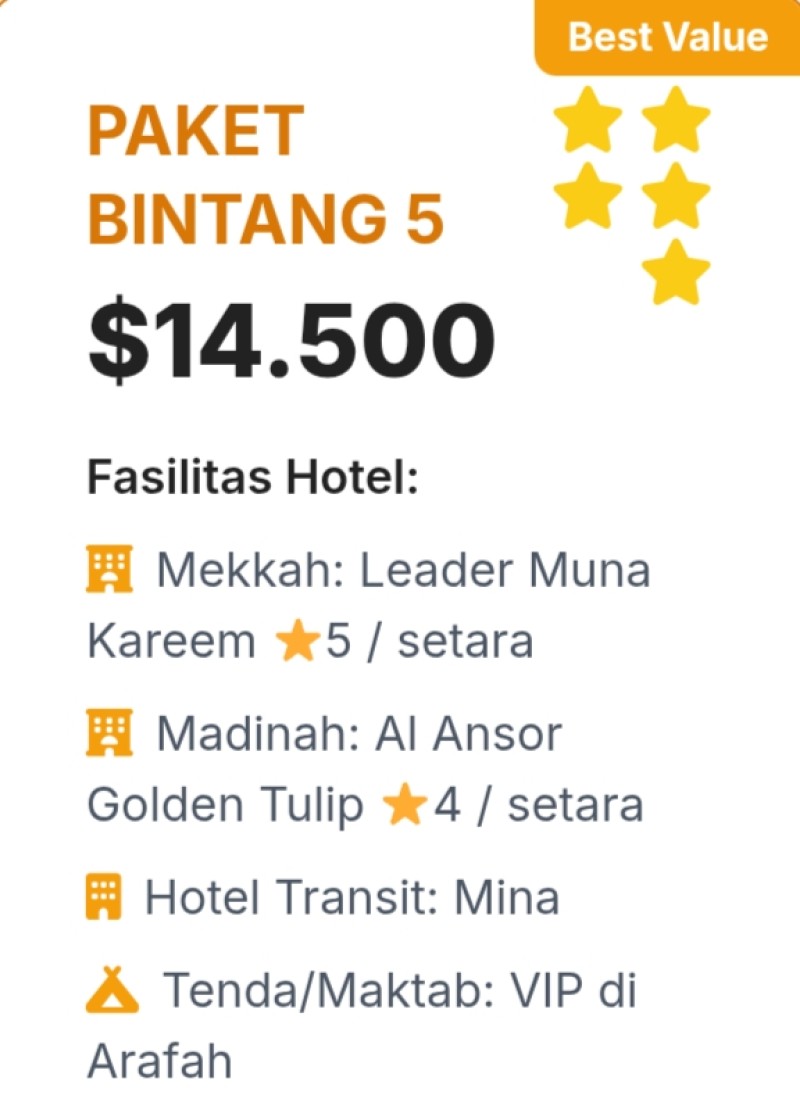800x1113 pixels.
Task: Click the hotel icon beside Mekkah
Action: [x=109, y=572]
